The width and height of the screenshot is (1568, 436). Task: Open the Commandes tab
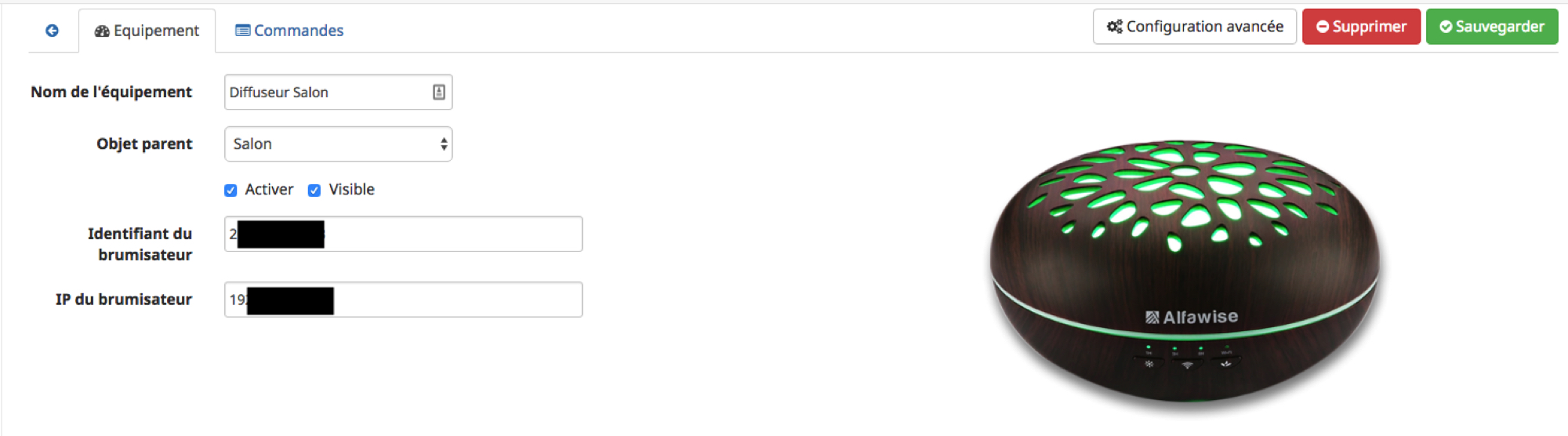[289, 31]
